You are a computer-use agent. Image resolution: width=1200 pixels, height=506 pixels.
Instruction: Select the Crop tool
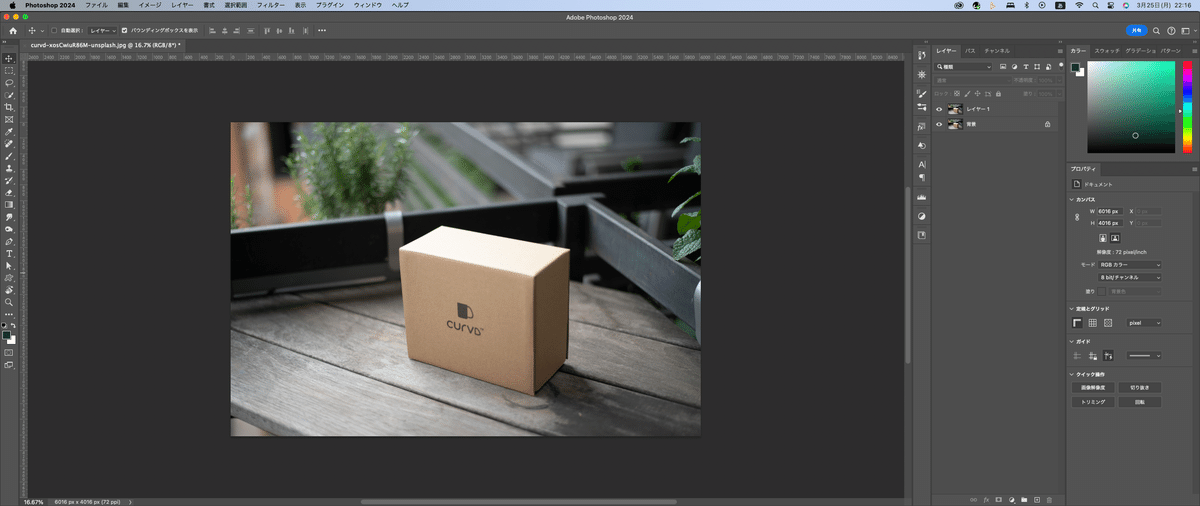(x=9, y=107)
